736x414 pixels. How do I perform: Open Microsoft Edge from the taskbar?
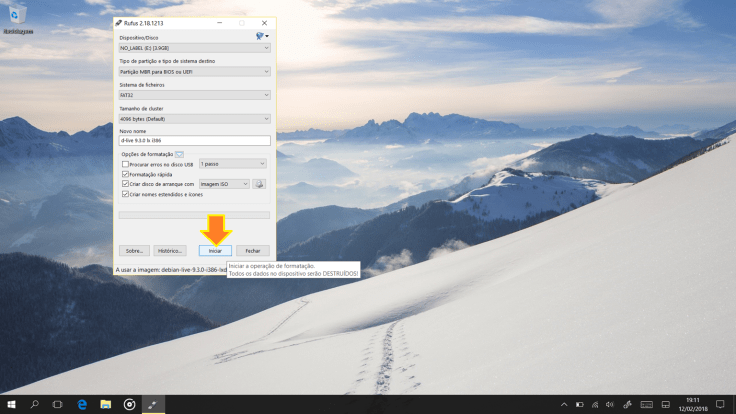coord(81,405)
